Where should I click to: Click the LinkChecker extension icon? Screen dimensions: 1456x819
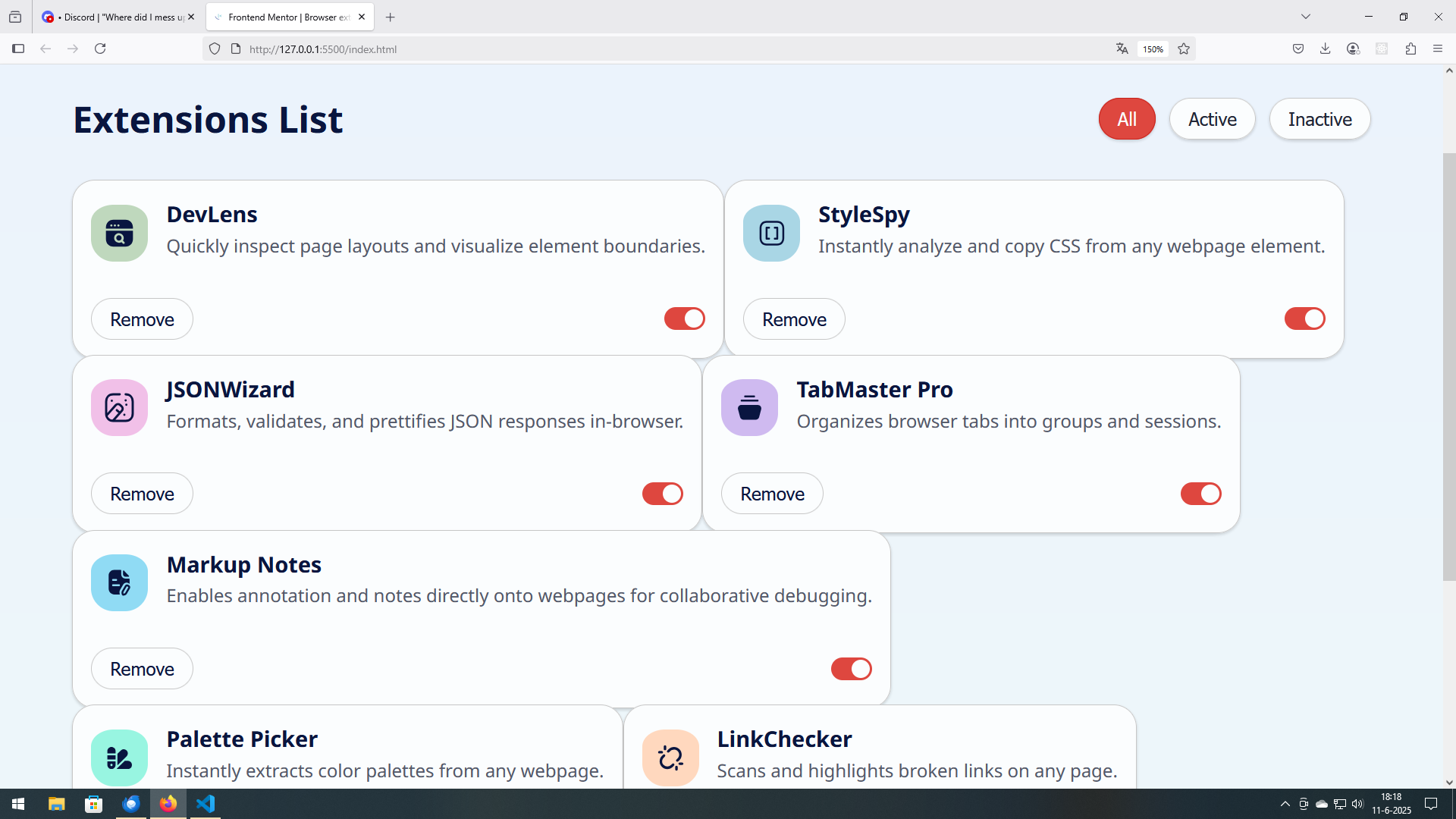coord(670,757)
